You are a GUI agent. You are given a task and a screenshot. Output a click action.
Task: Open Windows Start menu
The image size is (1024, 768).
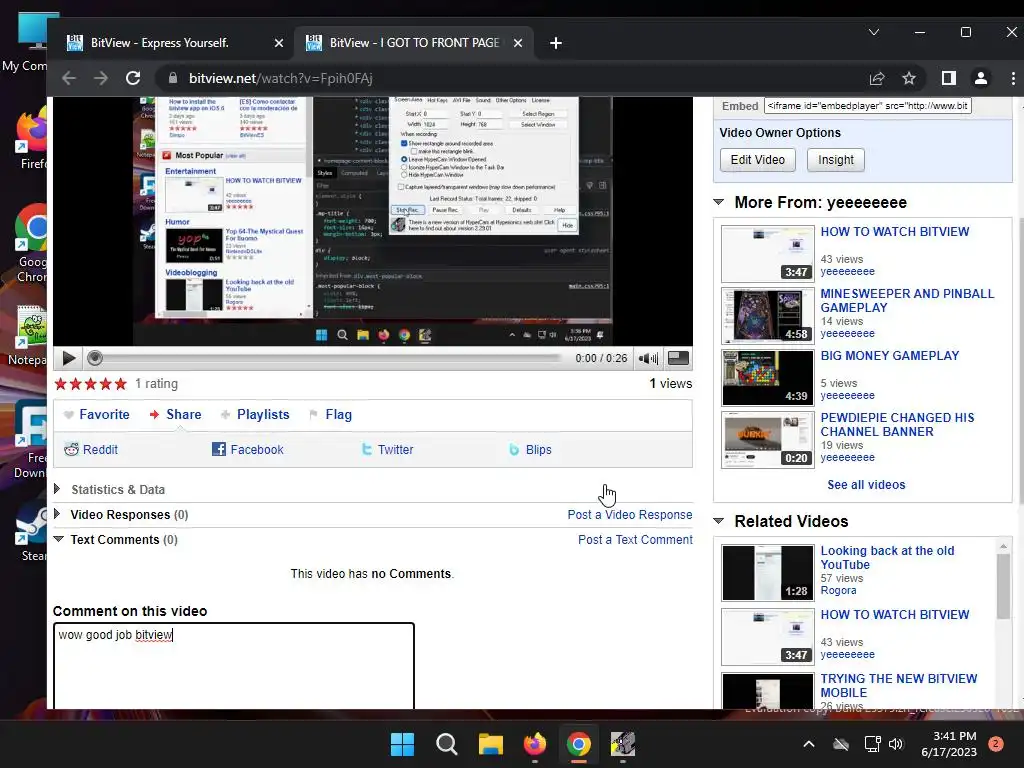402,744
